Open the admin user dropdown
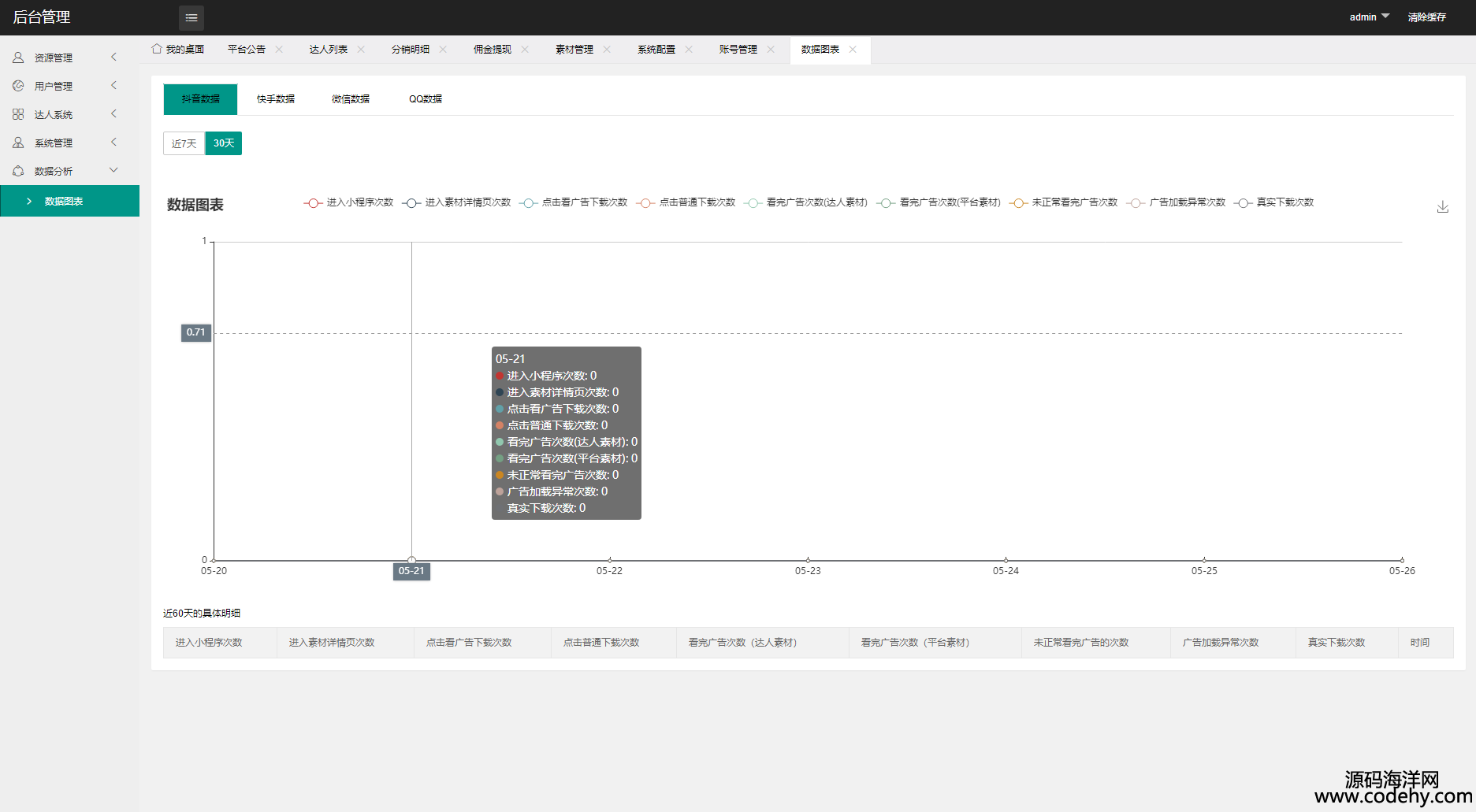1476x812 pixels. (x=1369, y=17)
